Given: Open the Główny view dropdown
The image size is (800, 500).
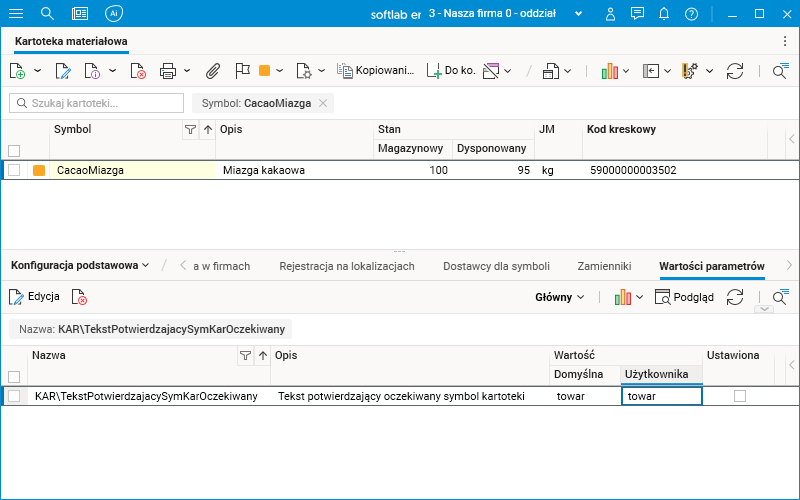Looking at the screenshot, I should tap(560, 297).
